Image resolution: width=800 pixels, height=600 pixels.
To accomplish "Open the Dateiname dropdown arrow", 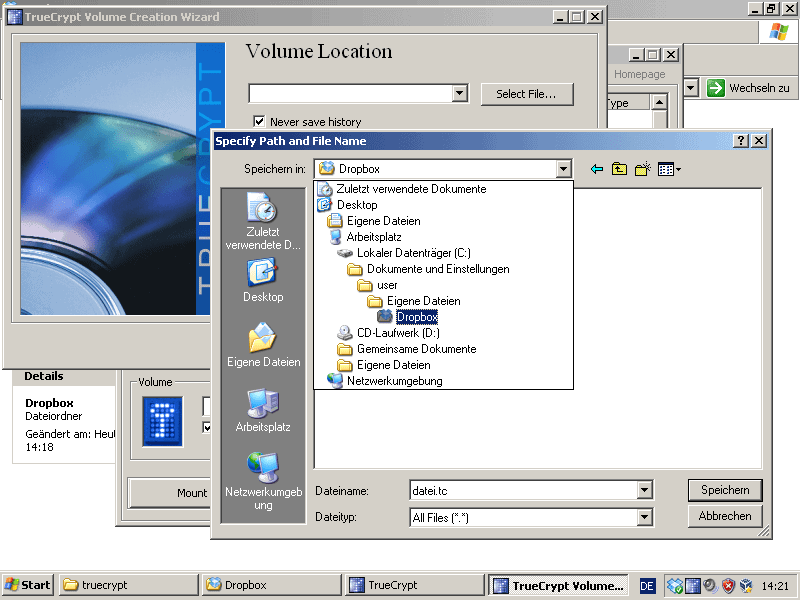I will [x=644, y=490].
